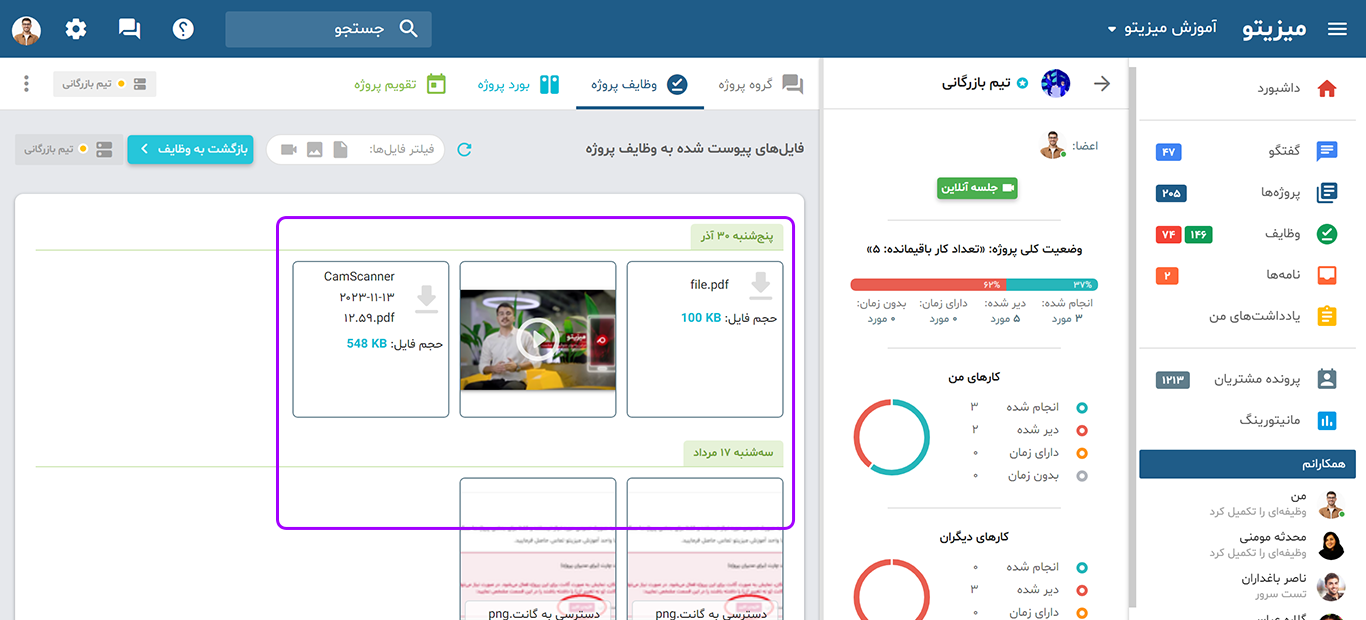Play the video thumbnail
1366x620 pixels.
538,340
